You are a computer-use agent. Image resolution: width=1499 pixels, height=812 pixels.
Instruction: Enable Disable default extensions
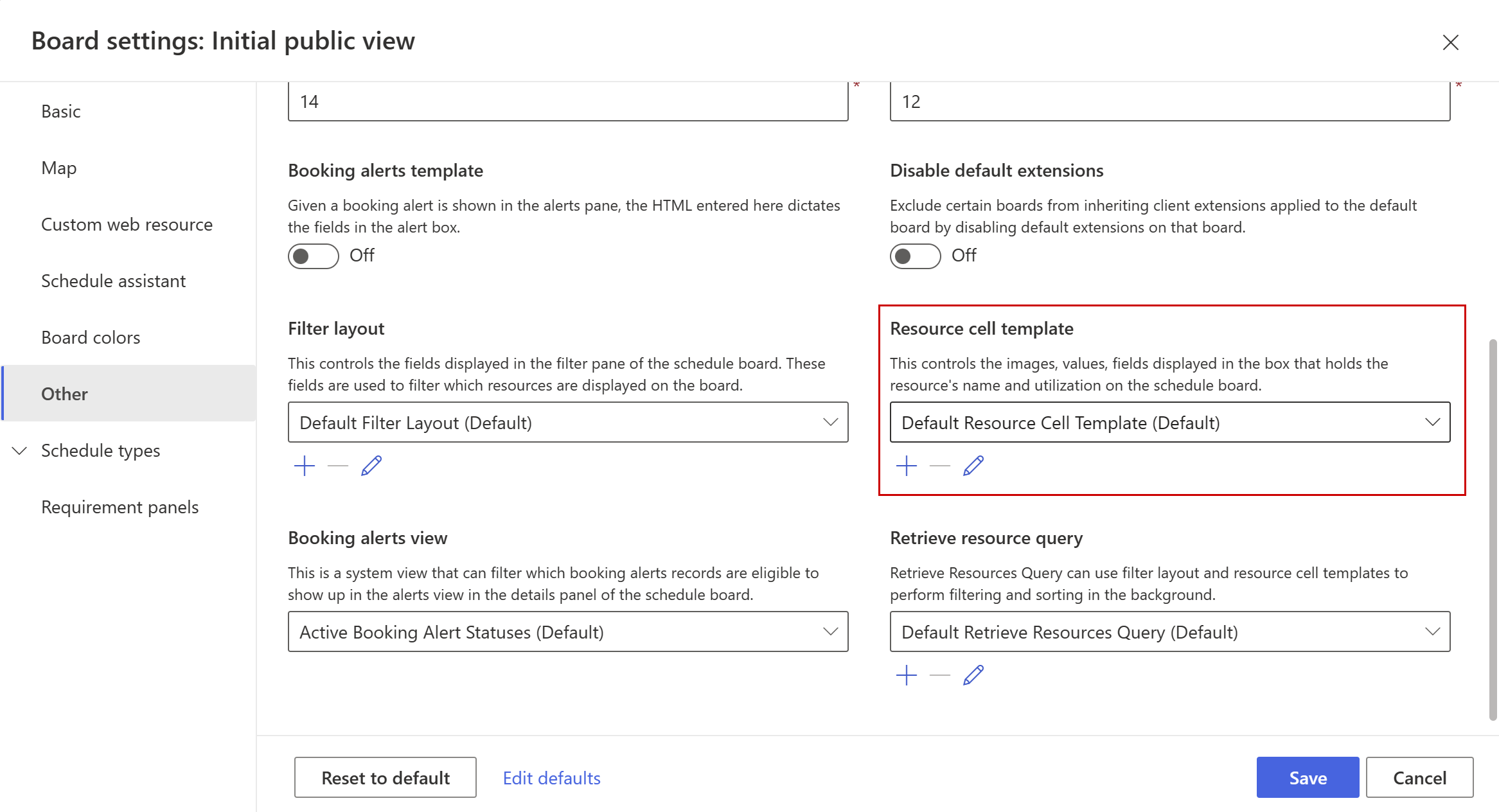(915, 256)
